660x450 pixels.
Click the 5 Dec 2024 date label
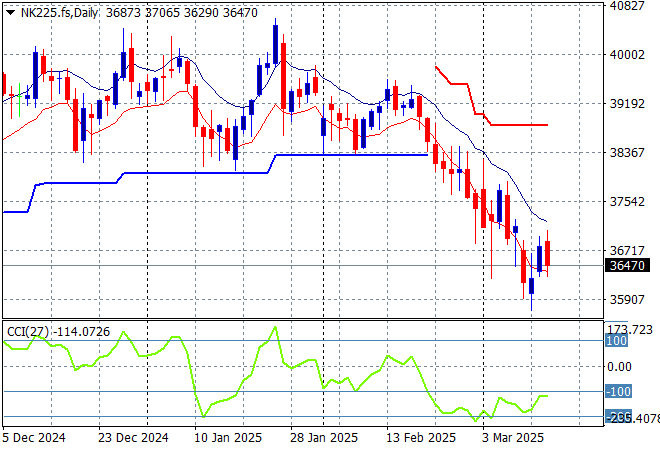pyautogui.click(x=35, y=438)
